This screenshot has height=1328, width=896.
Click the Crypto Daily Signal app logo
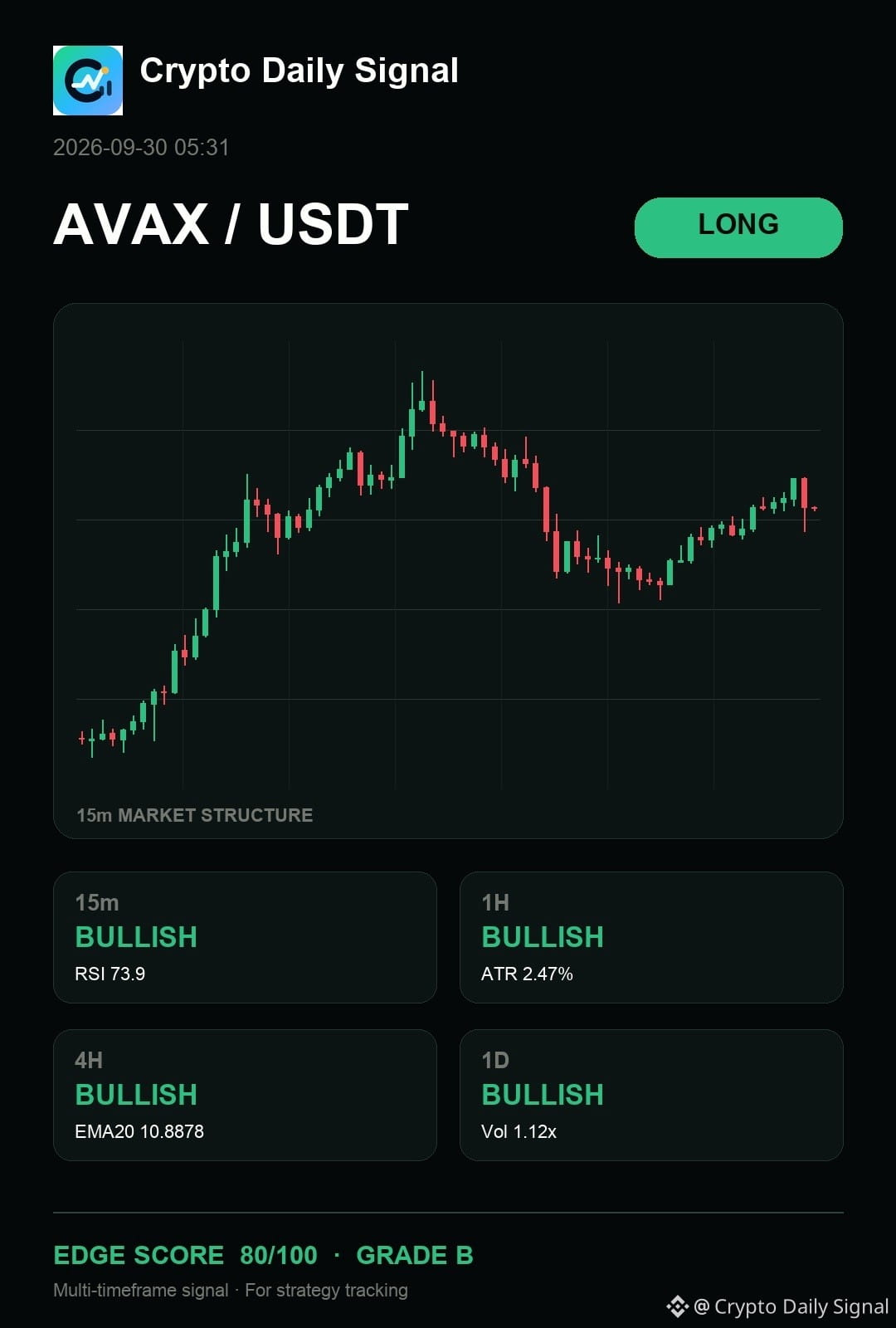(x=88, y=81)
